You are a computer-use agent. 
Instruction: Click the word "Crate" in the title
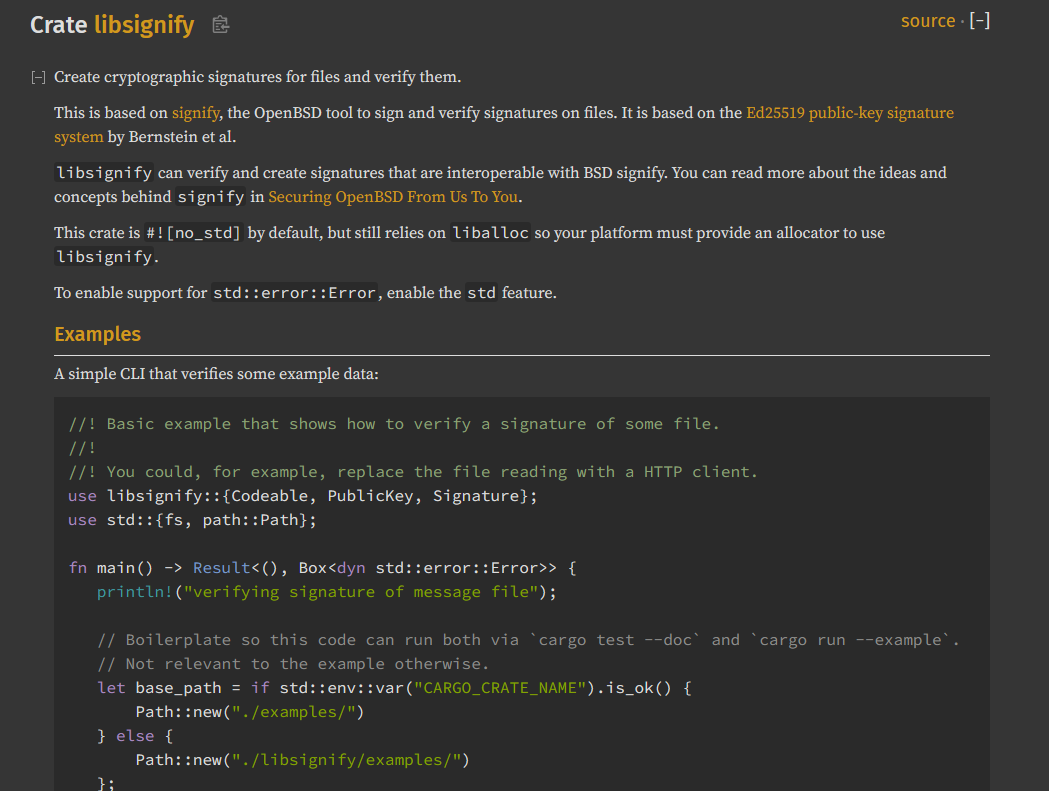59,25
